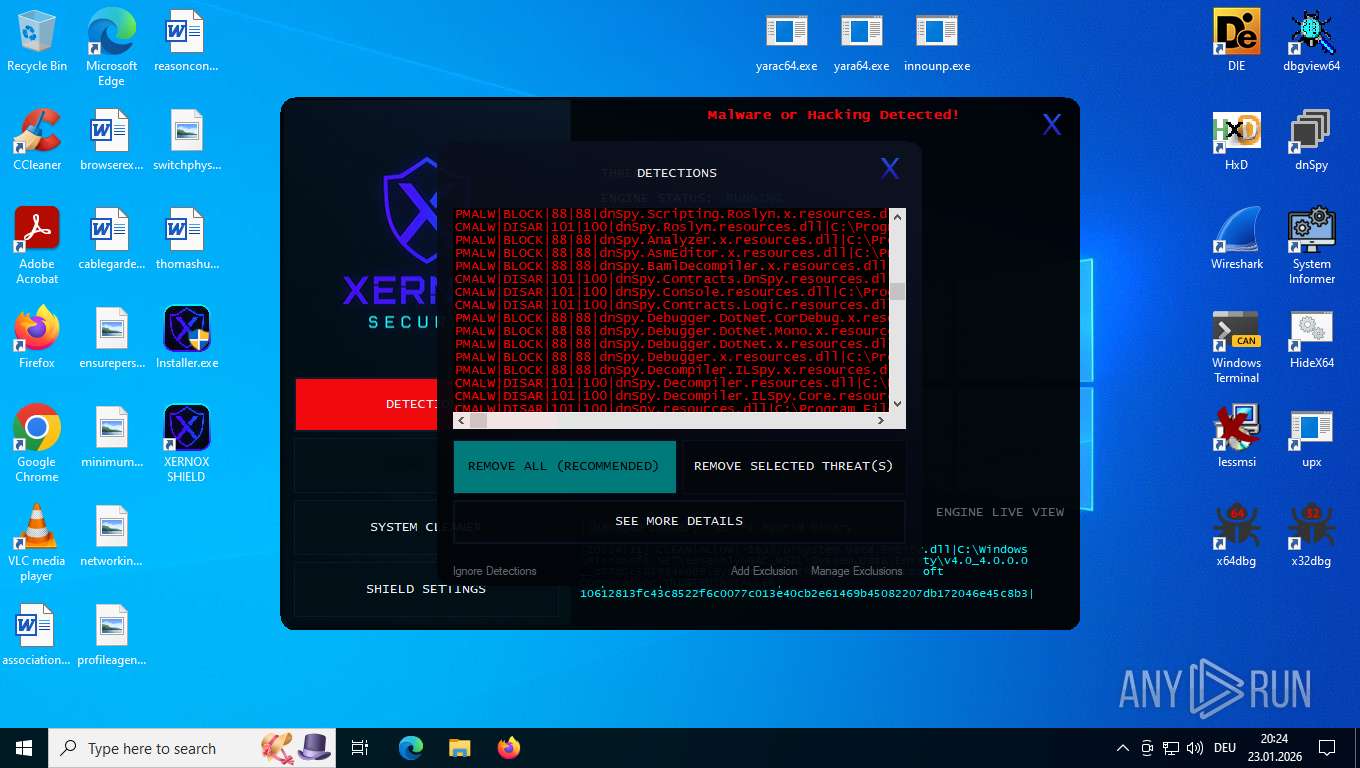Open the VLC media player shortcut
The height and width of the screenshot is (768, 1360).
click(37, 543)
